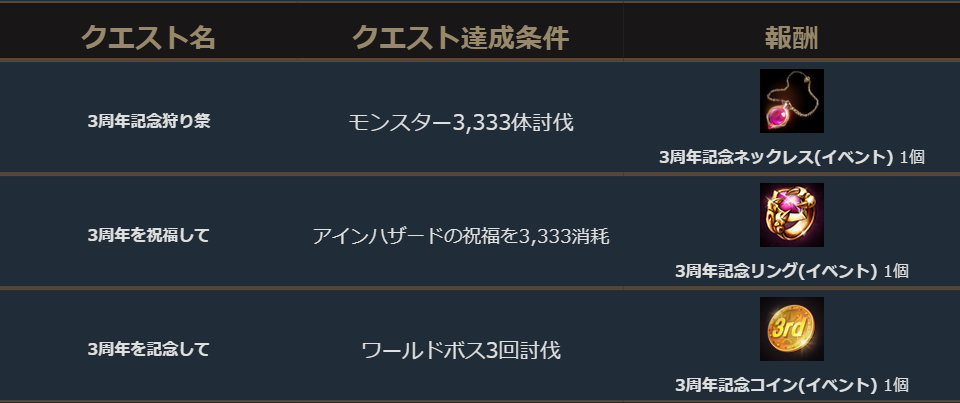Image resolution: width=960 pixels, height=403 pixels.
Task: Select the クエスト達成条件 column header
Action: click(x=460, y=38)
